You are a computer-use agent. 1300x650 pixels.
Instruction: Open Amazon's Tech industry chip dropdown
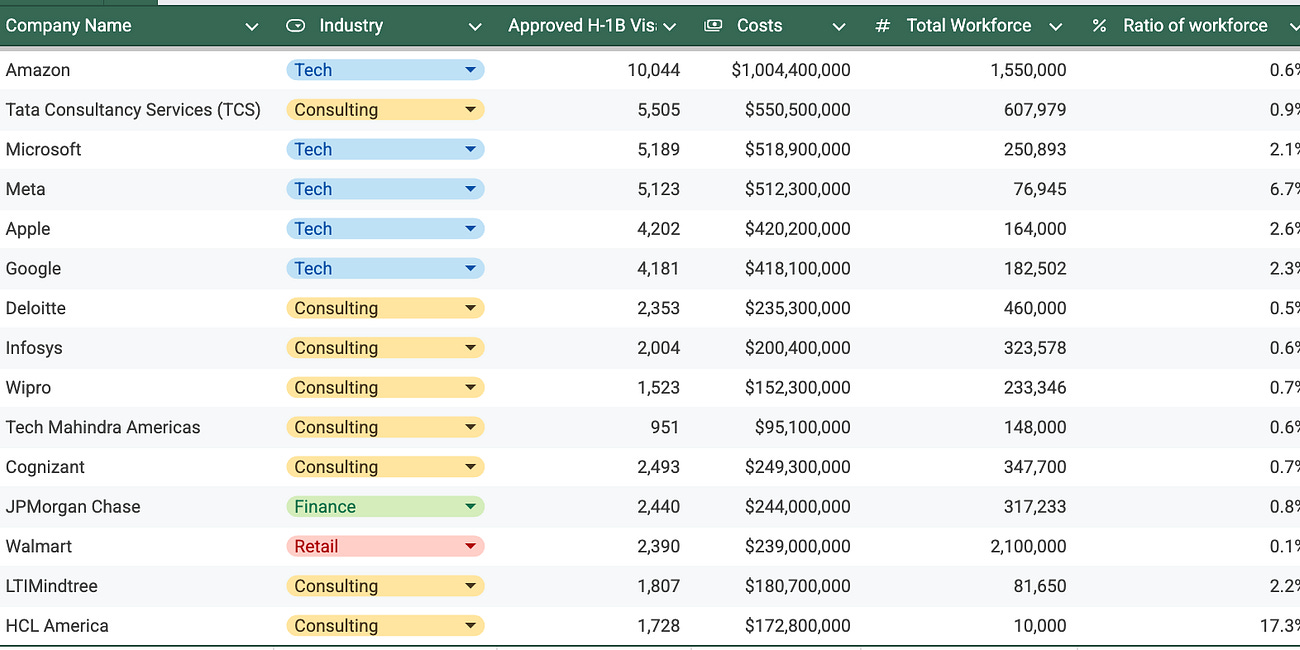point(385,70)
